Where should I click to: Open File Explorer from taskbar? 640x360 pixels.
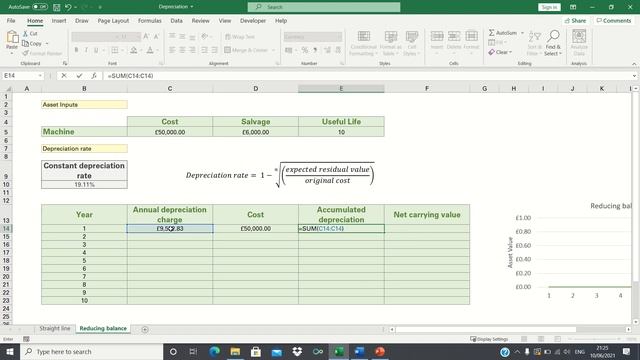(x=235, y=351)
